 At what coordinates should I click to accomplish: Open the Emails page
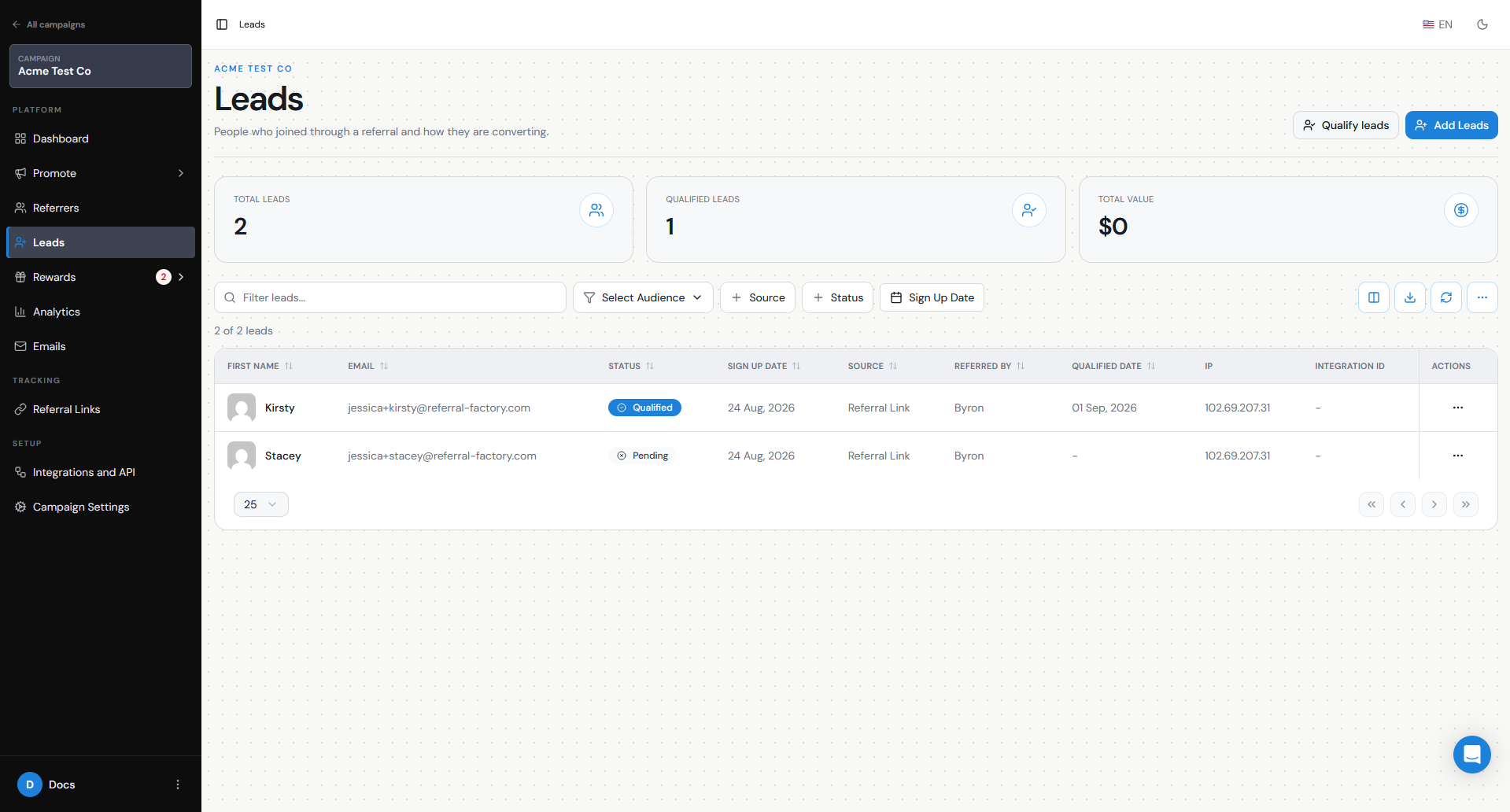point(101,346)
